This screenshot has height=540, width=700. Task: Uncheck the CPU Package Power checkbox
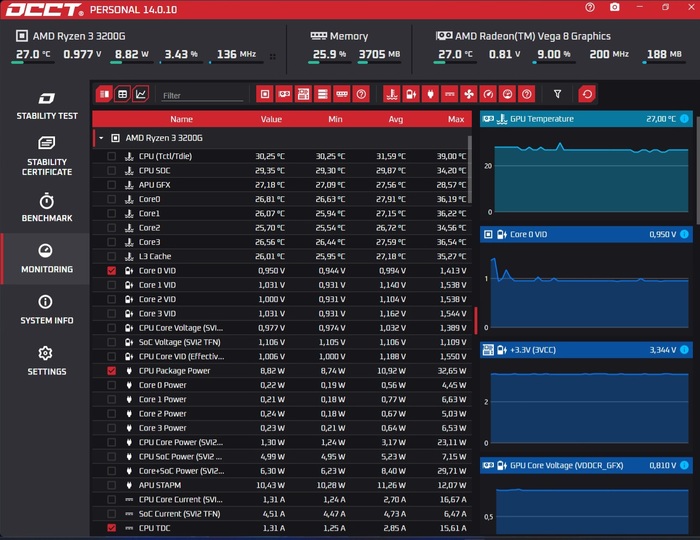(x=111, y=370)
